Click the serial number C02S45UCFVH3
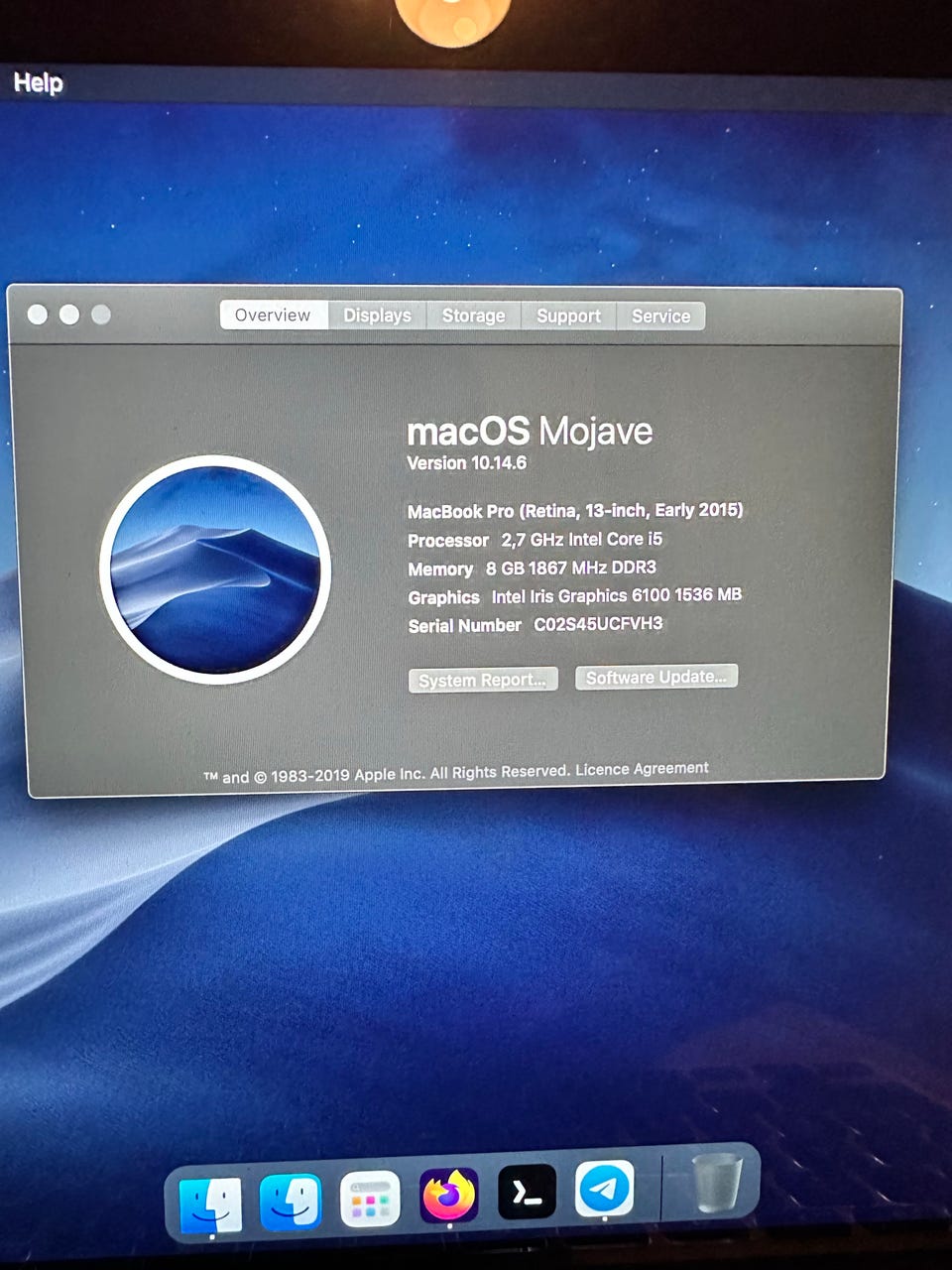Viewport: 952px width, 1270px height. tap(598, 624)
